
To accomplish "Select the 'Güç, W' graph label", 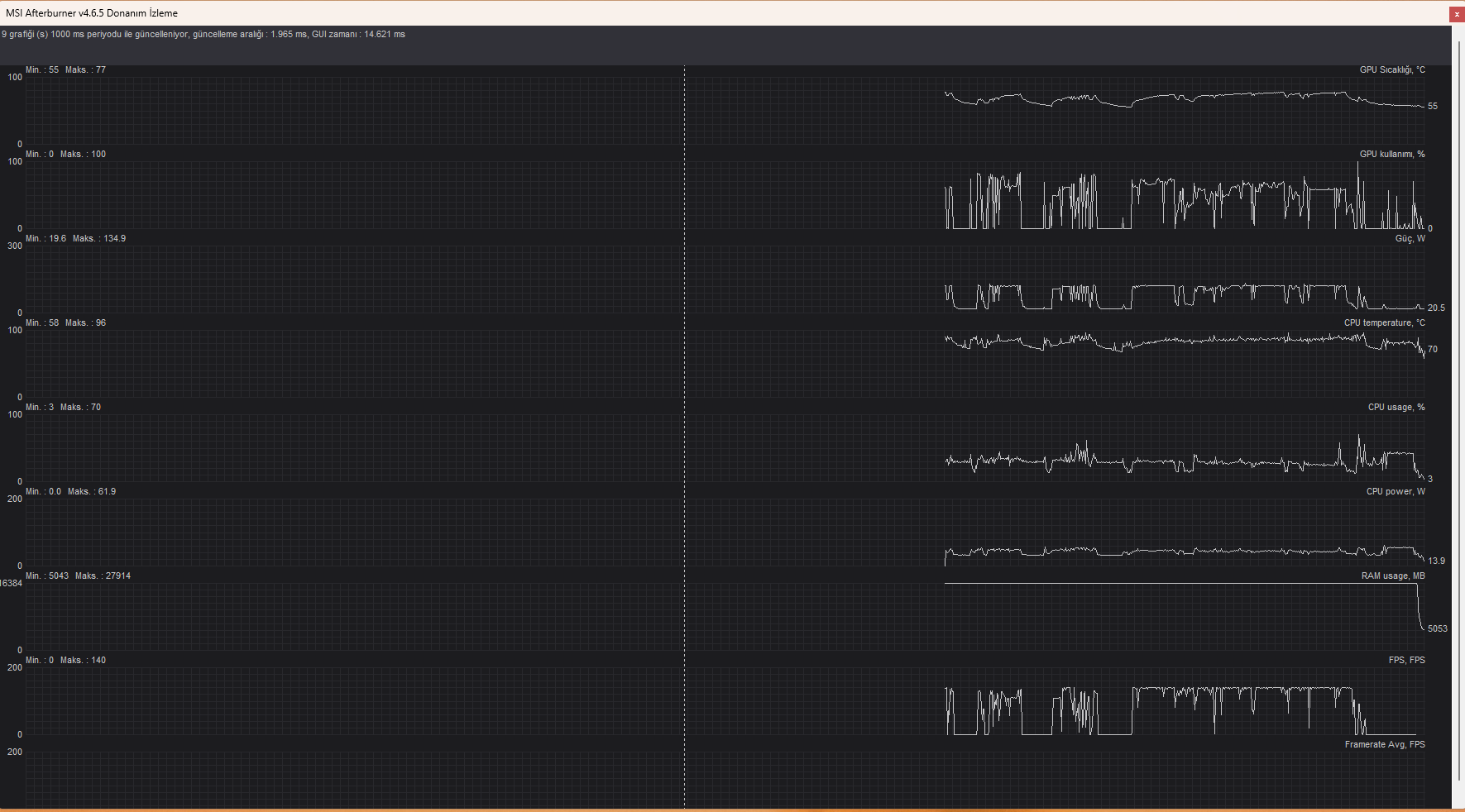I will click(1410, 239).
